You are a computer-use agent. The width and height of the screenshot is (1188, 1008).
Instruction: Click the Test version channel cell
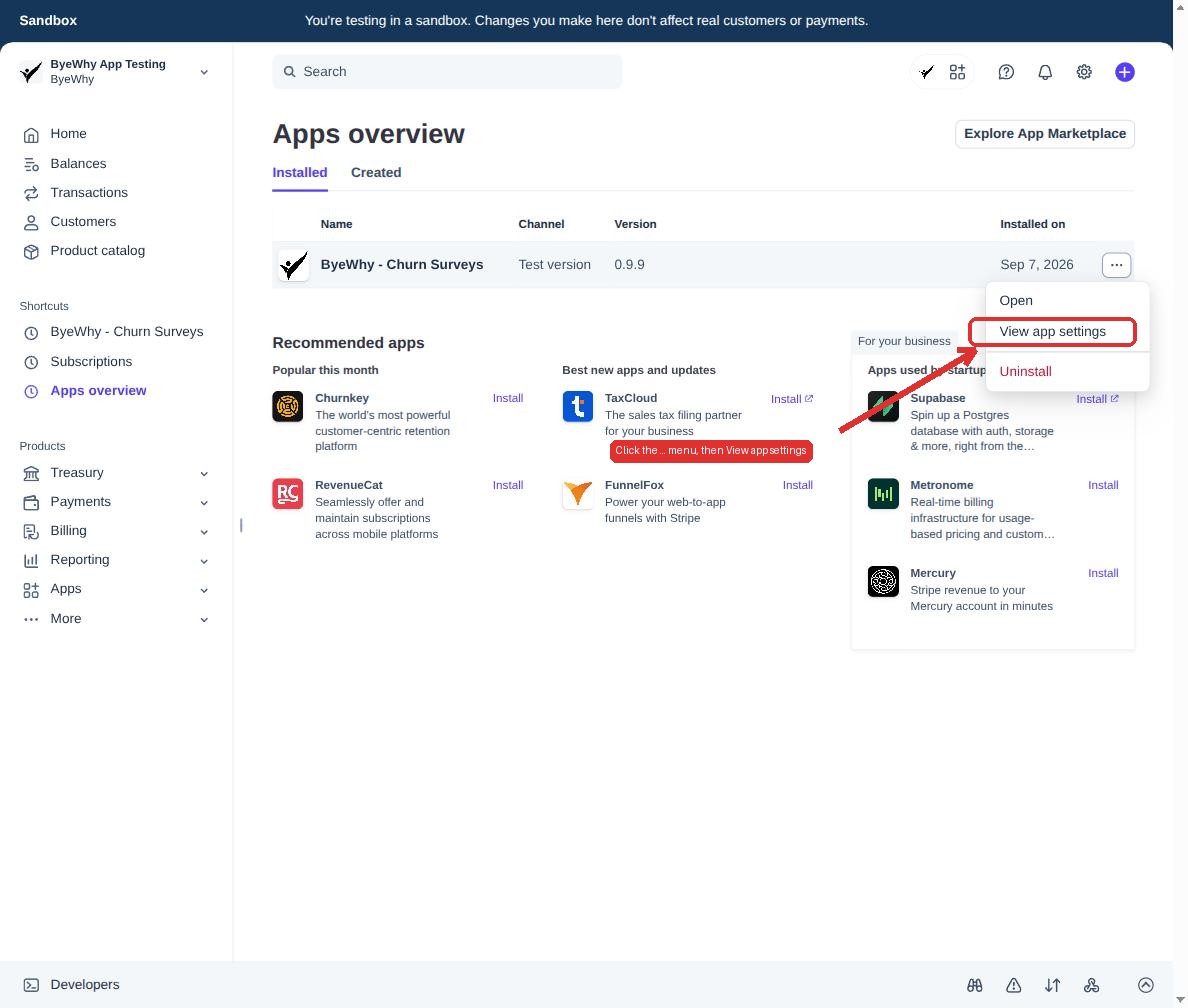[x=555, y=265]
